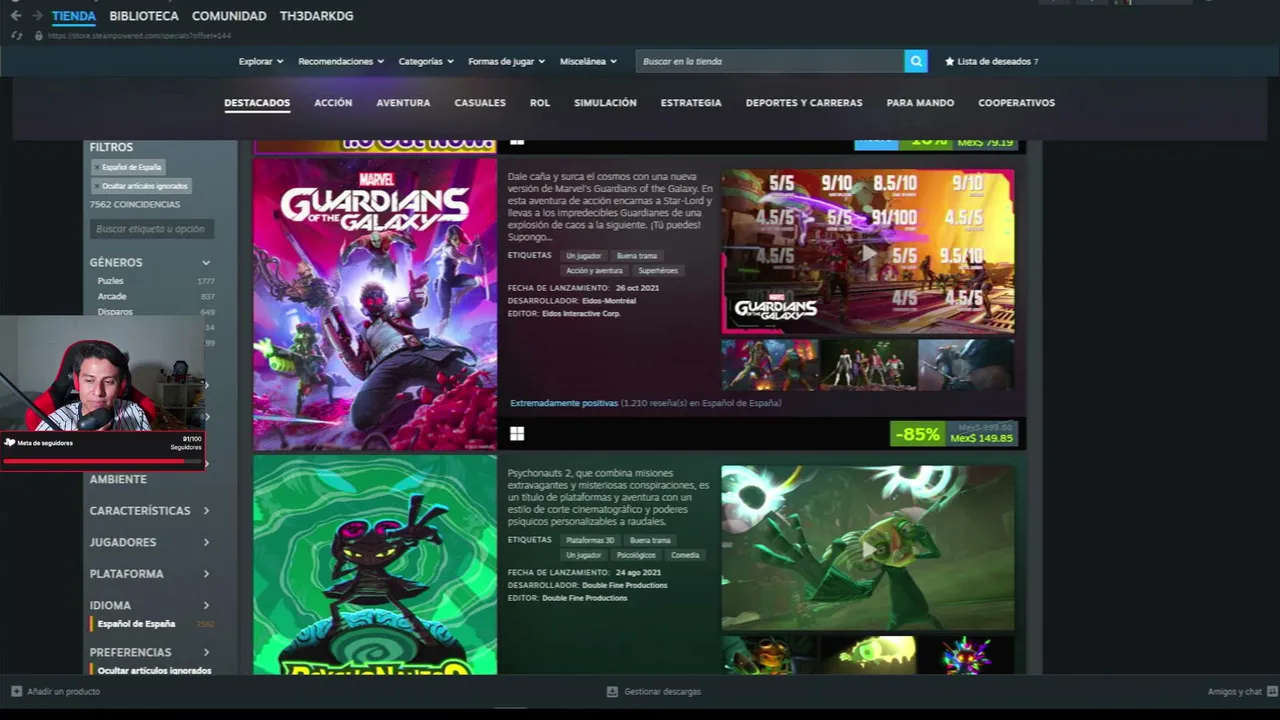The width and height of the screenshot is (1280, 720).
Task: Open the Comunidad tab
Action: click(x=229, y=16)
